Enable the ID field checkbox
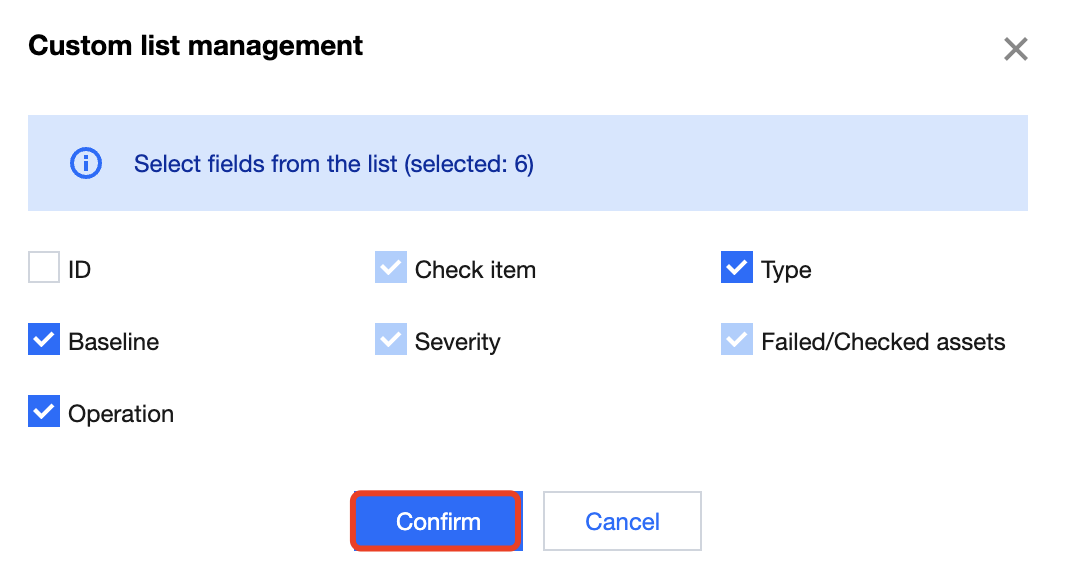This screenshot has width=1066, height=572. (44, 269)
